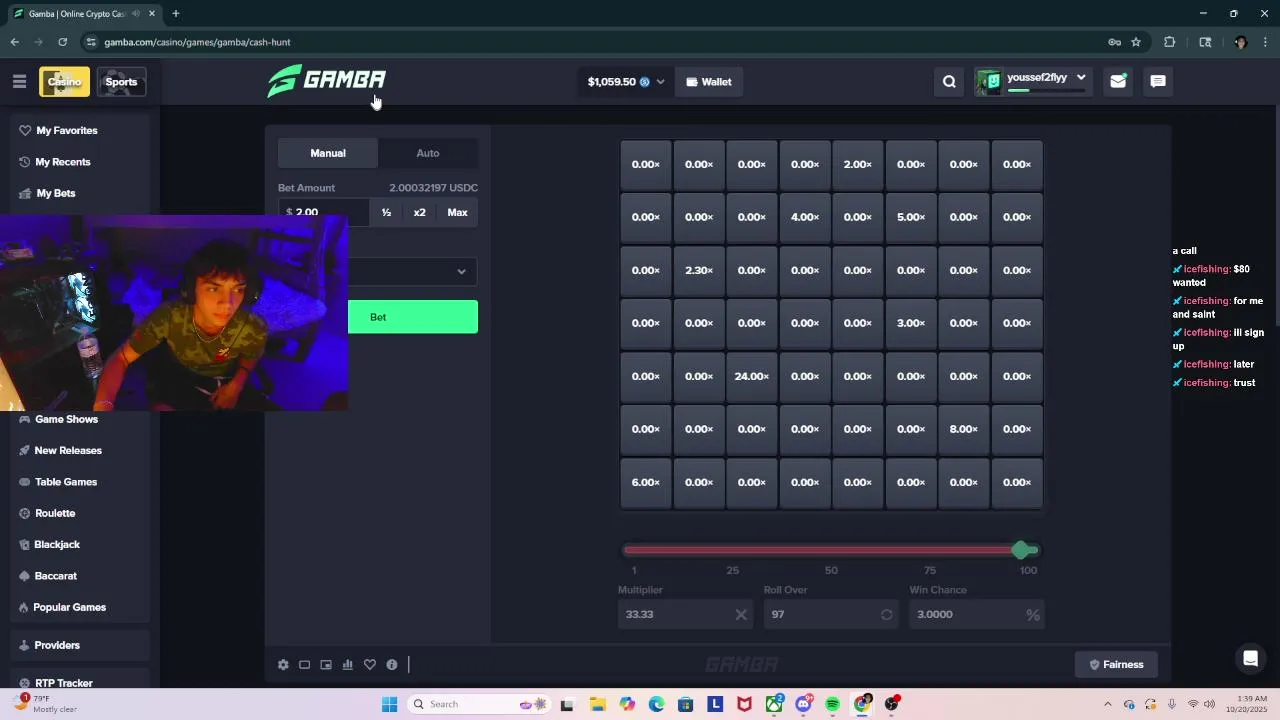
Task: Select the Casino section tab
Action: 64,82
